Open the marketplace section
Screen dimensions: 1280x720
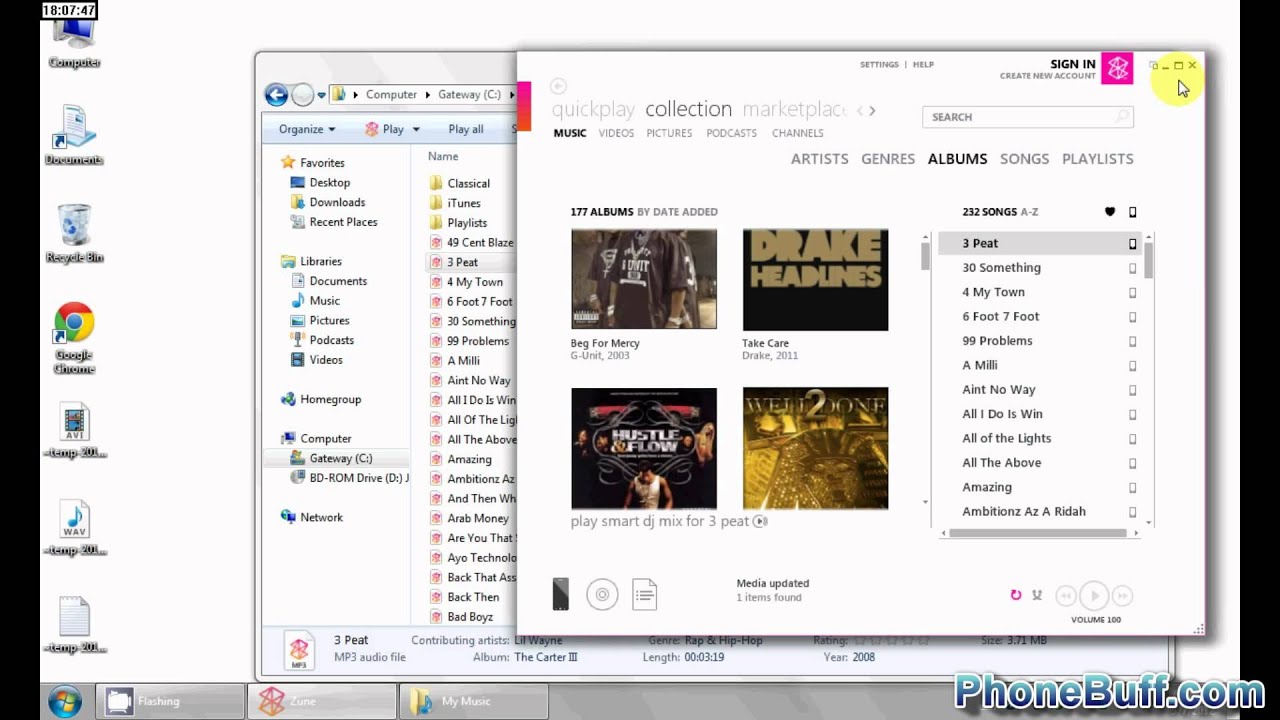click(795, 109)
